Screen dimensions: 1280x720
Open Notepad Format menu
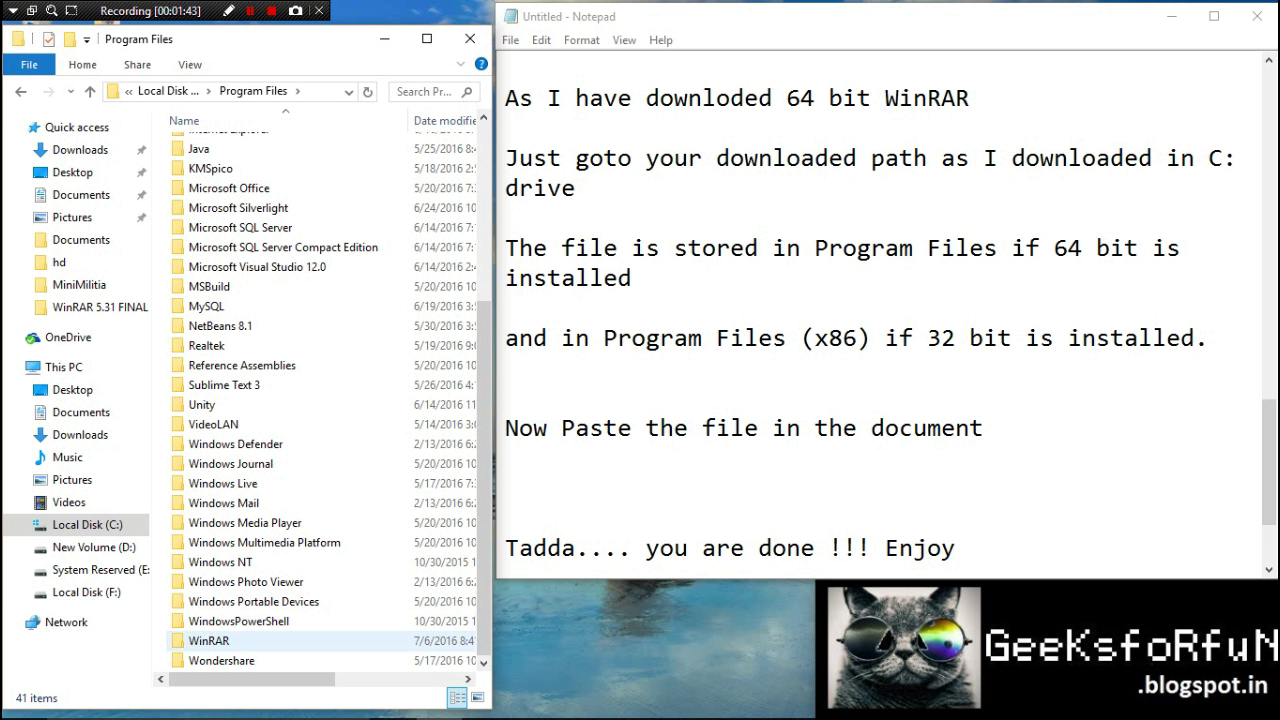[x=581, y=40]
